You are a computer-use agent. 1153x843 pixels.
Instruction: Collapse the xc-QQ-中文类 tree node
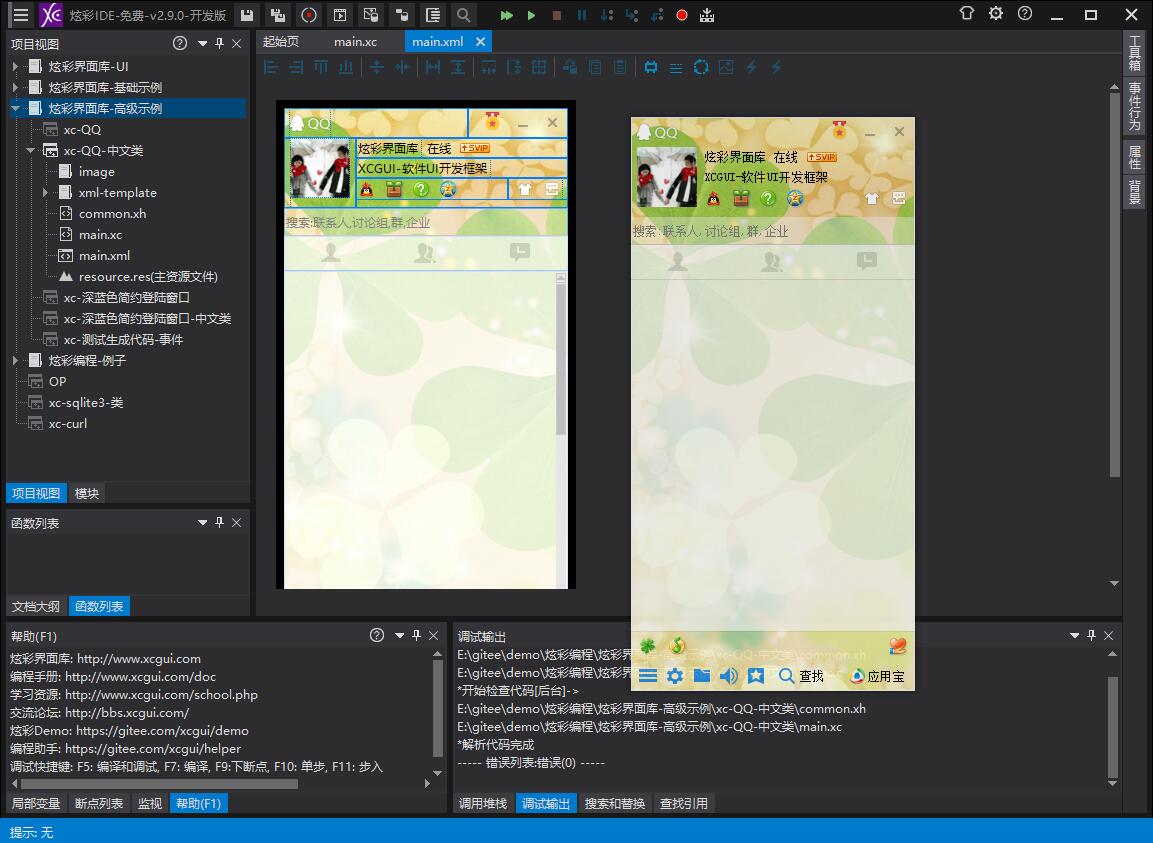(31, 151)
